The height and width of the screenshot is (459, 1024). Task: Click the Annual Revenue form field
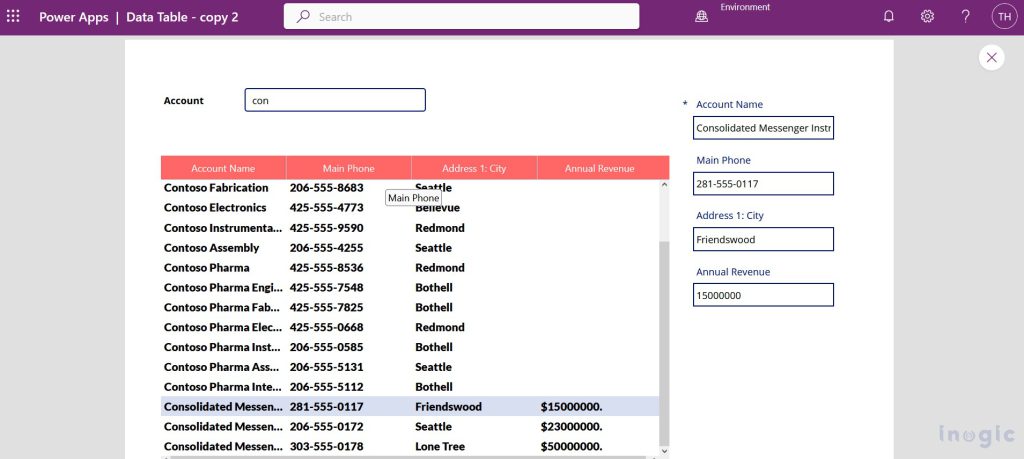763,295
